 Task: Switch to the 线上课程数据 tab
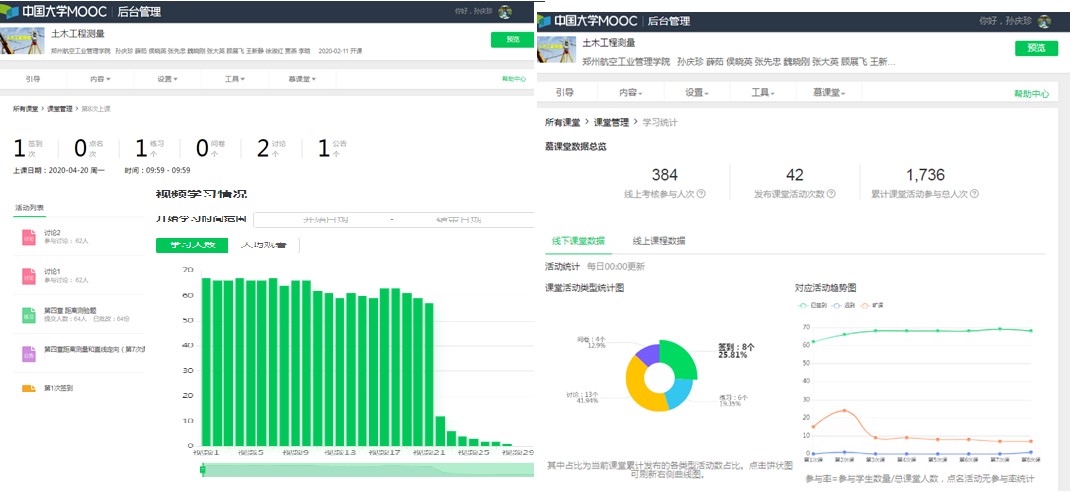pos(659,241)
